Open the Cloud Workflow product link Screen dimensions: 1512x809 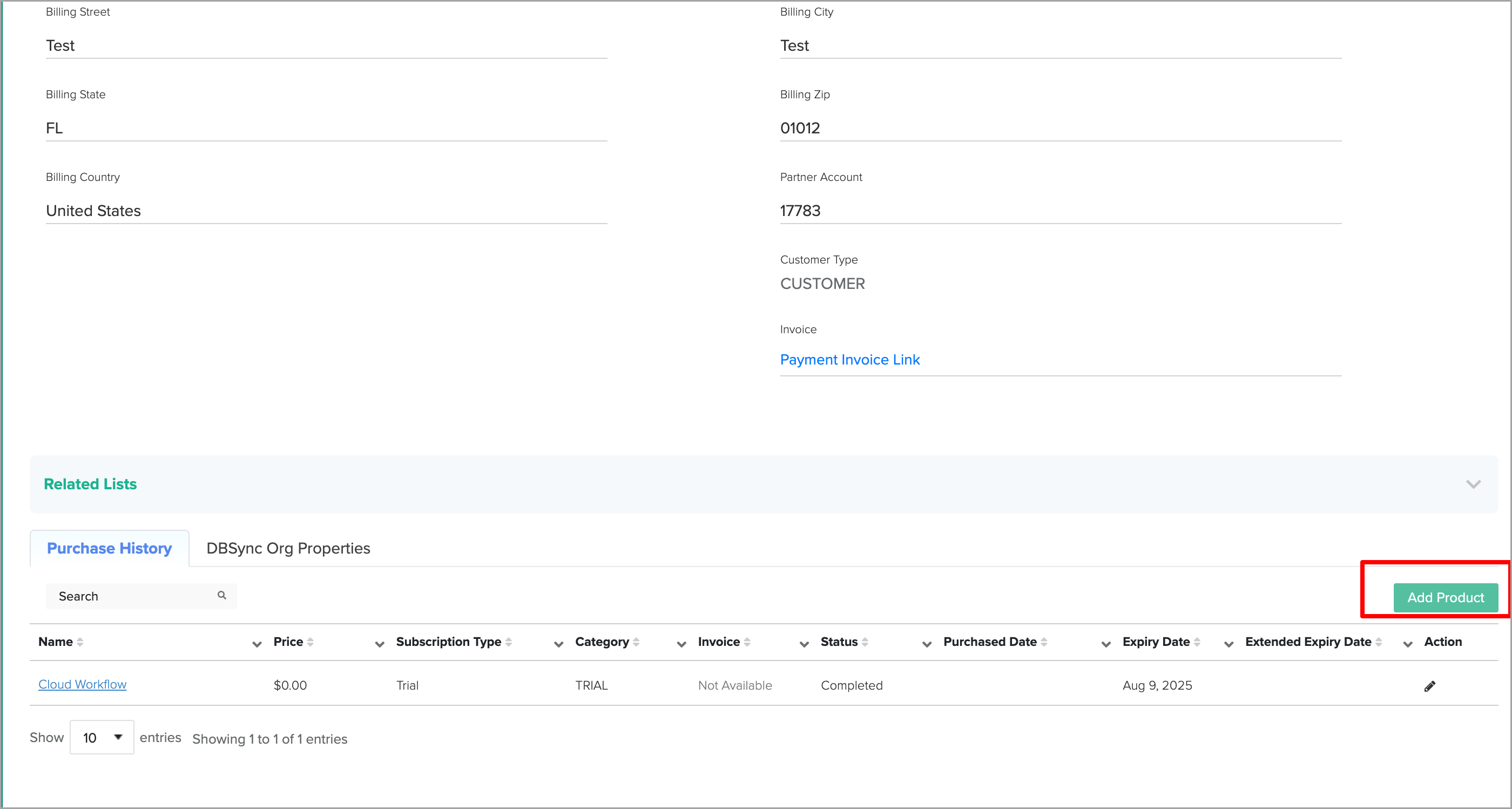82,685
